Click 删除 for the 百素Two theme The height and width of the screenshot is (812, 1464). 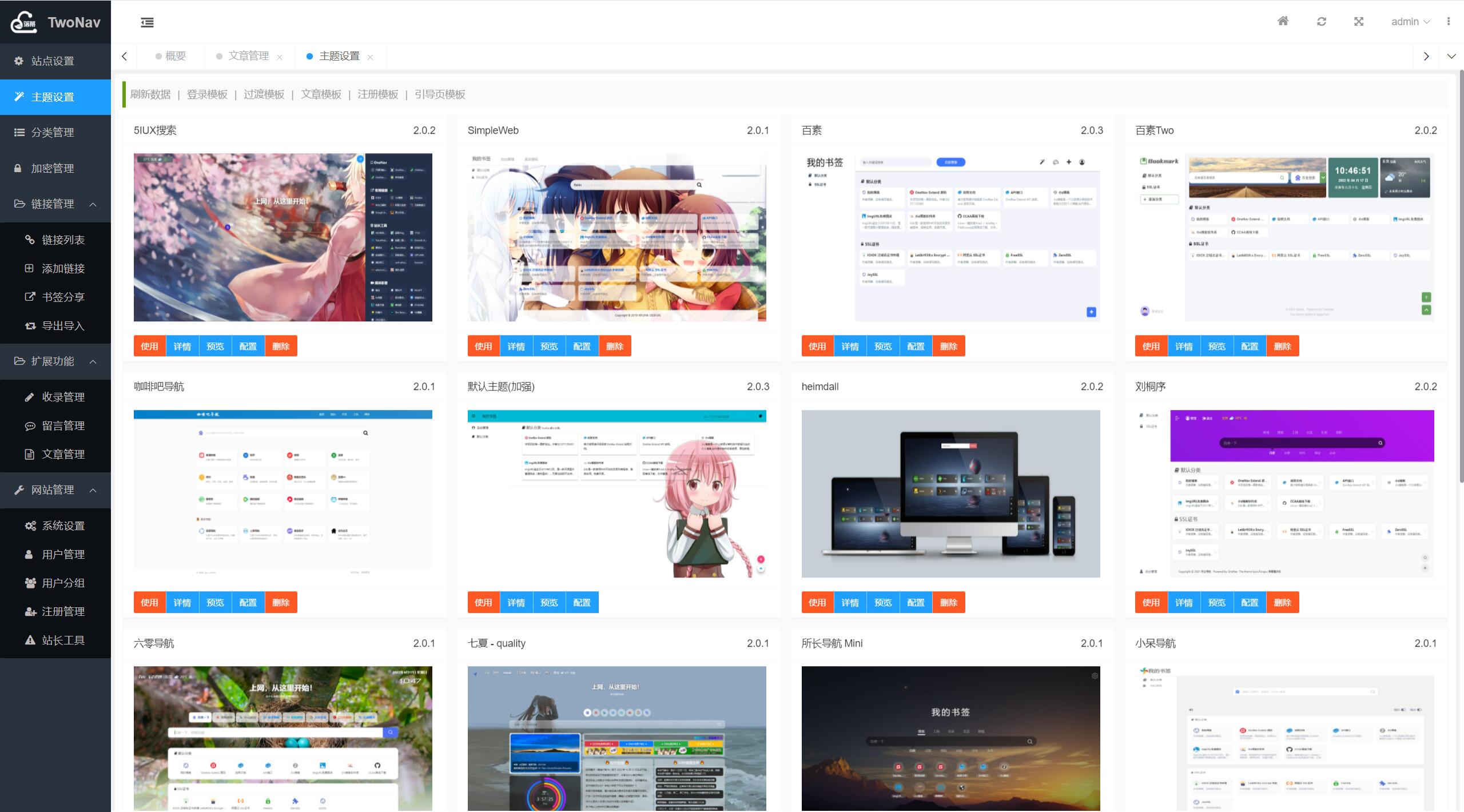[x=1283, y=346]
